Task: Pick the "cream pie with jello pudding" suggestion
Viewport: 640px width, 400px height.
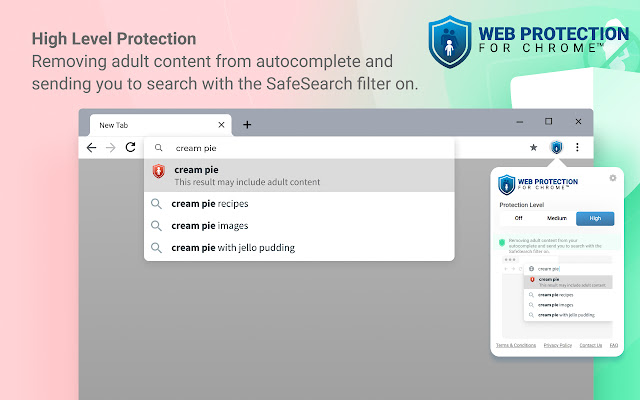Action: (233, 247)
